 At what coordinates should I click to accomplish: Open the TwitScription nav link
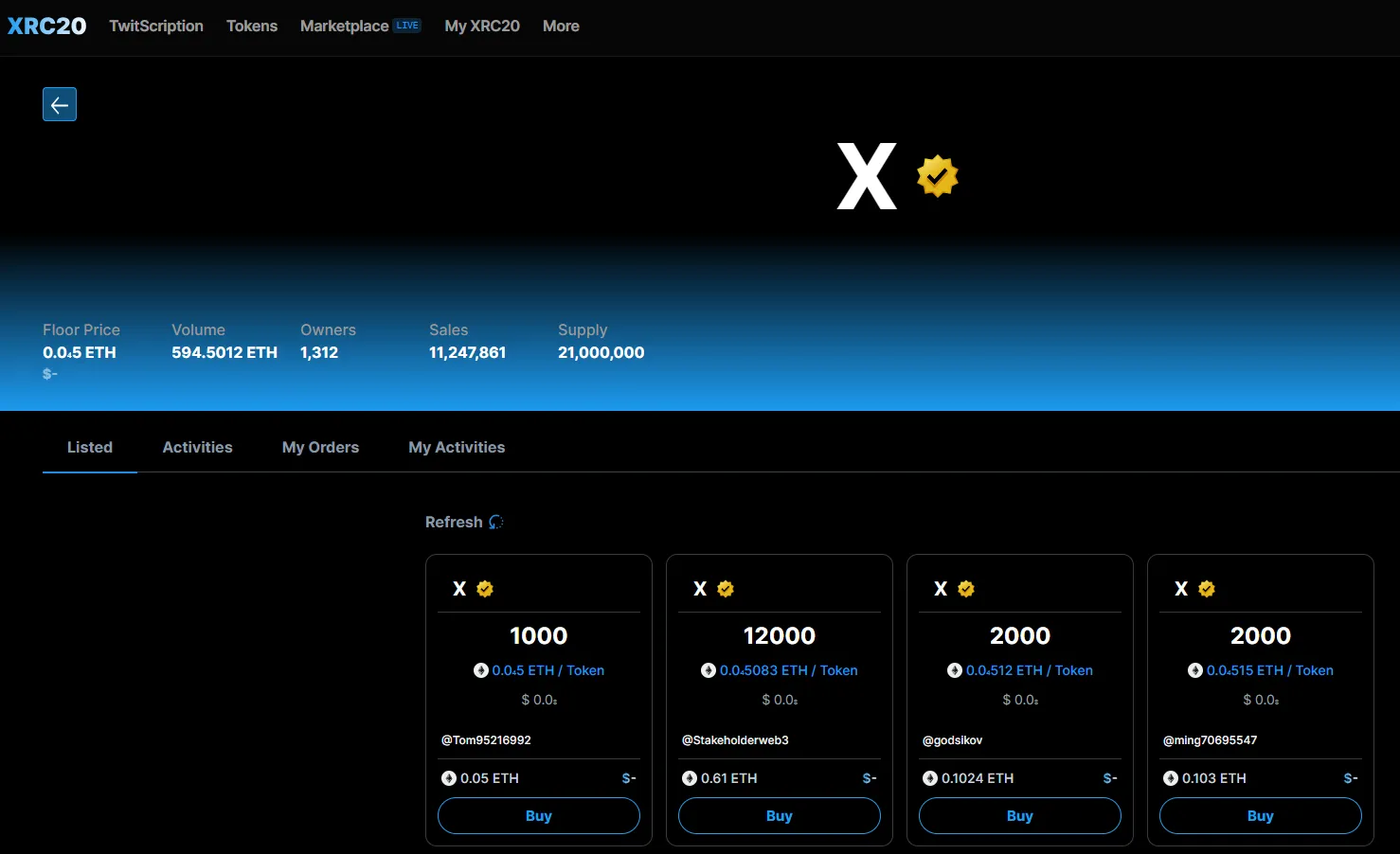tap(156, 27)
